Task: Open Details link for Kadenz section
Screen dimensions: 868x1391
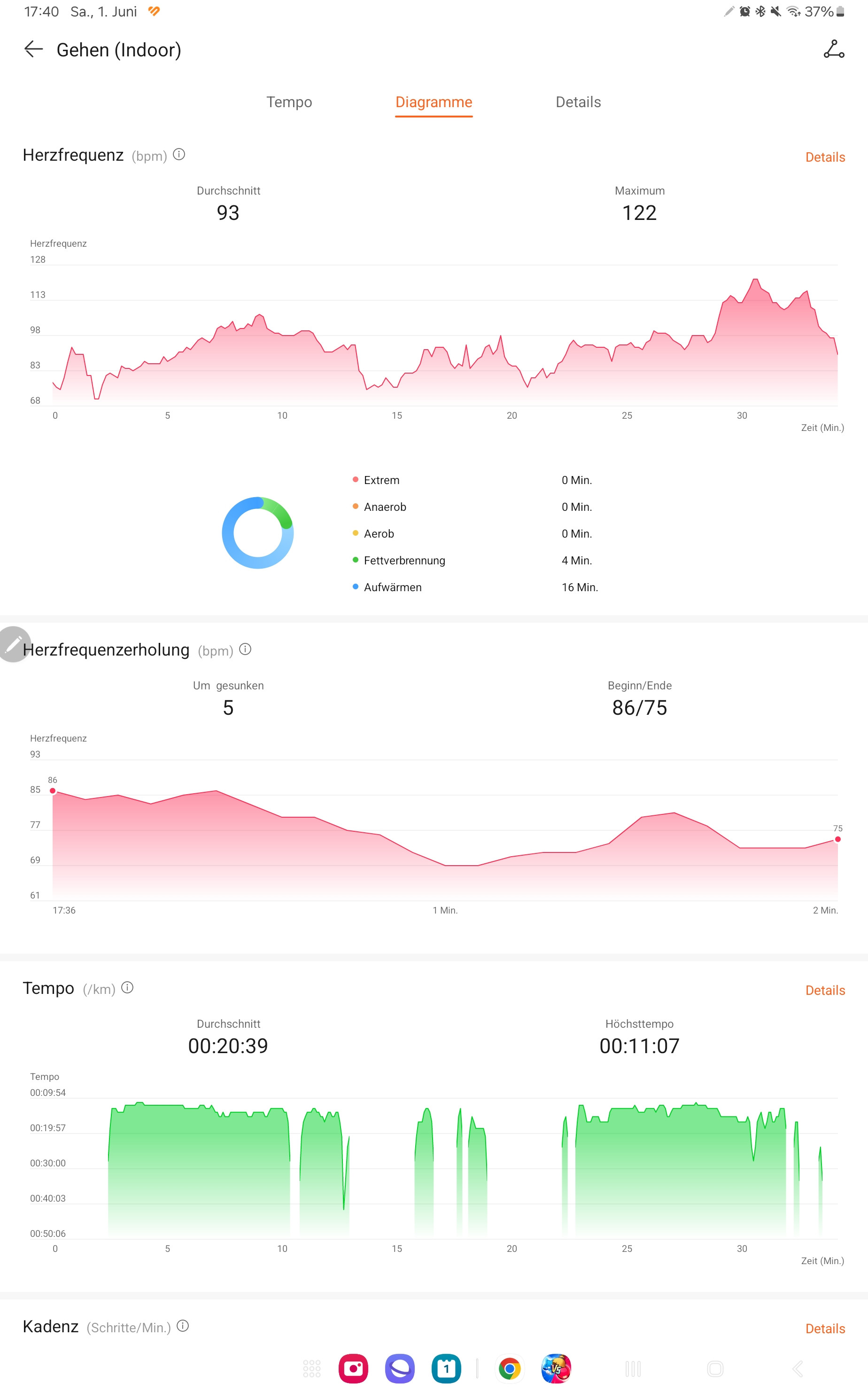Action: coord(825,1328)
